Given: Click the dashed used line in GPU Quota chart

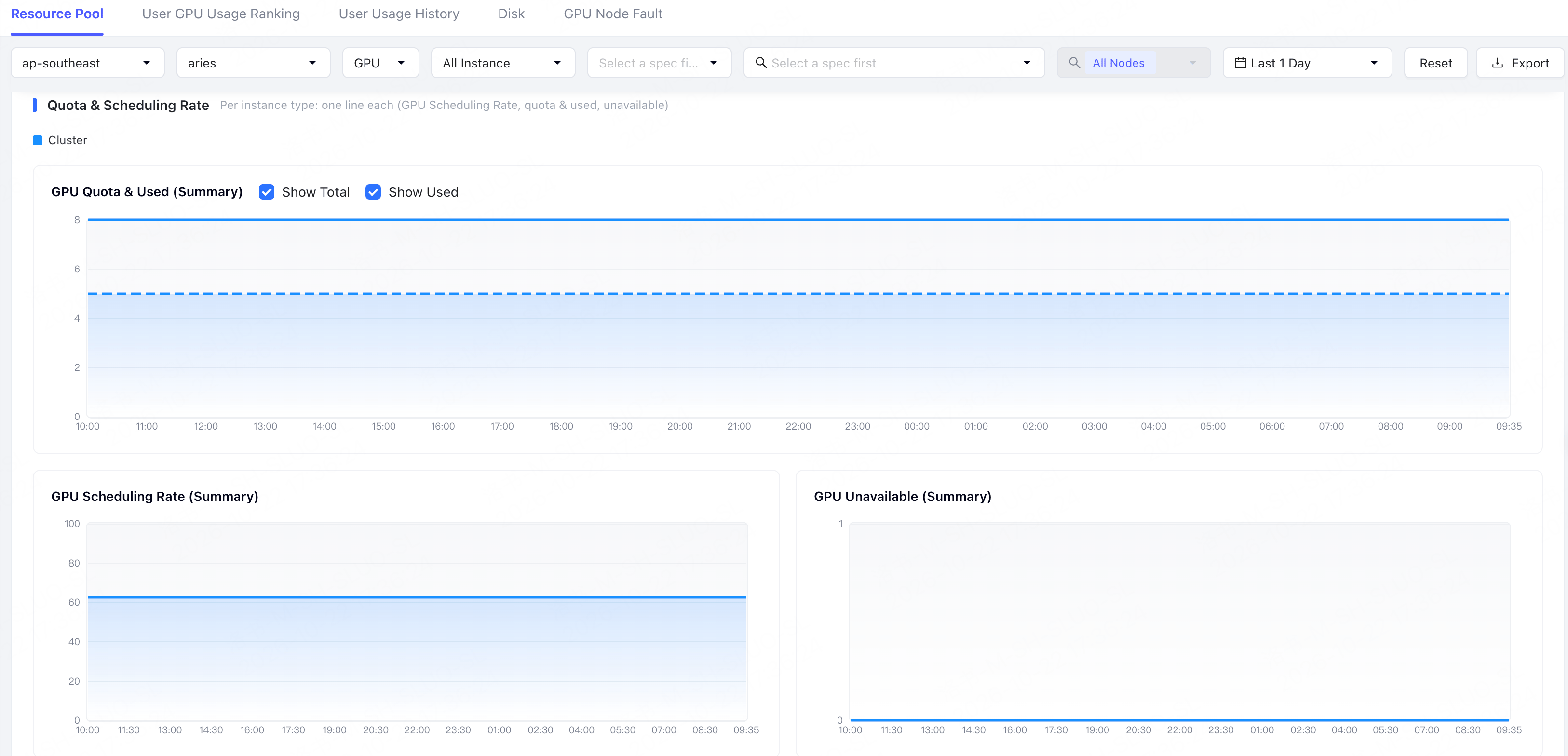Looking at the screenshot, I should [798, 294].
